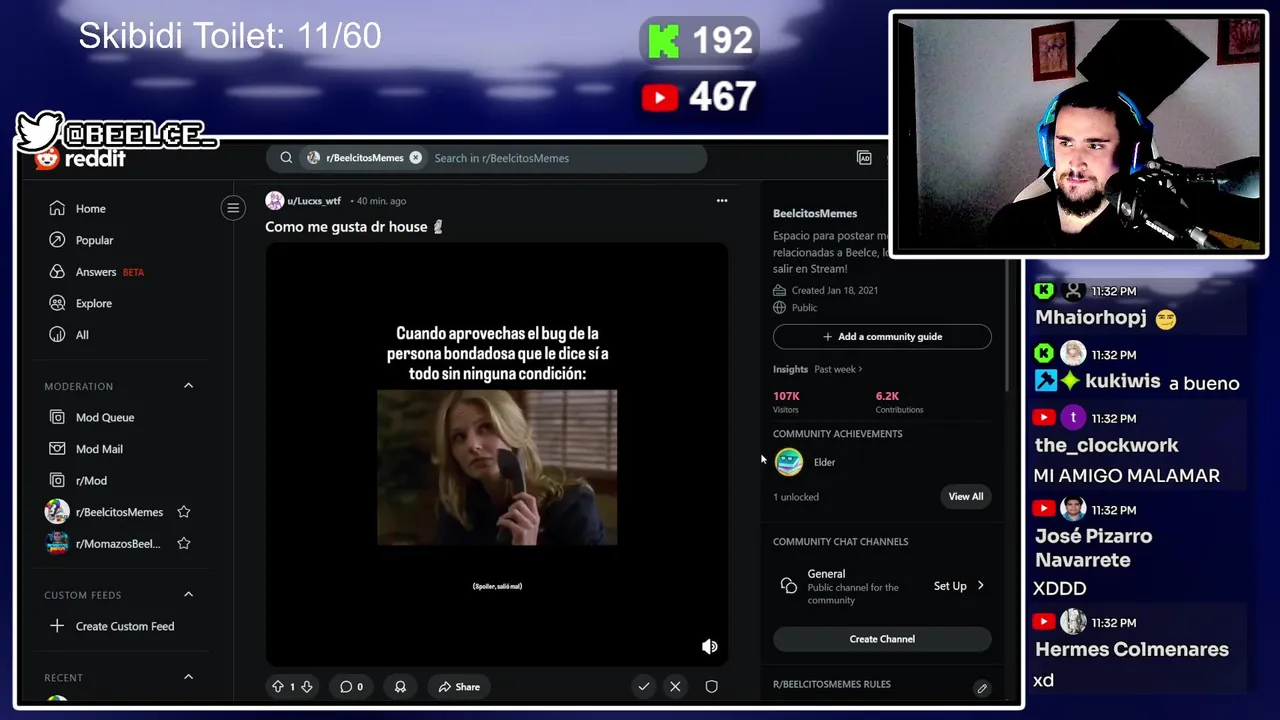Image resolution: width=1280 pixels, height=720 pixels.
Task: Click the Twitter bird logo overlay
Action: (39, 132)
